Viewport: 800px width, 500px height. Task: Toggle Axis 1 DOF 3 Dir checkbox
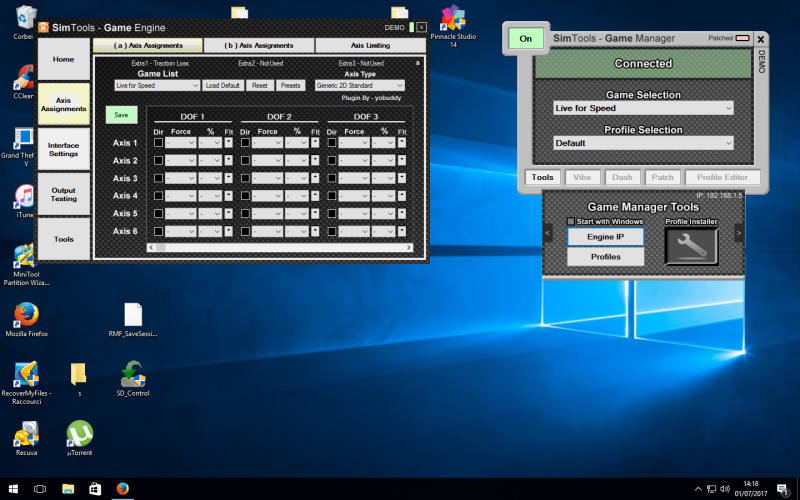(x=332, y=143)
